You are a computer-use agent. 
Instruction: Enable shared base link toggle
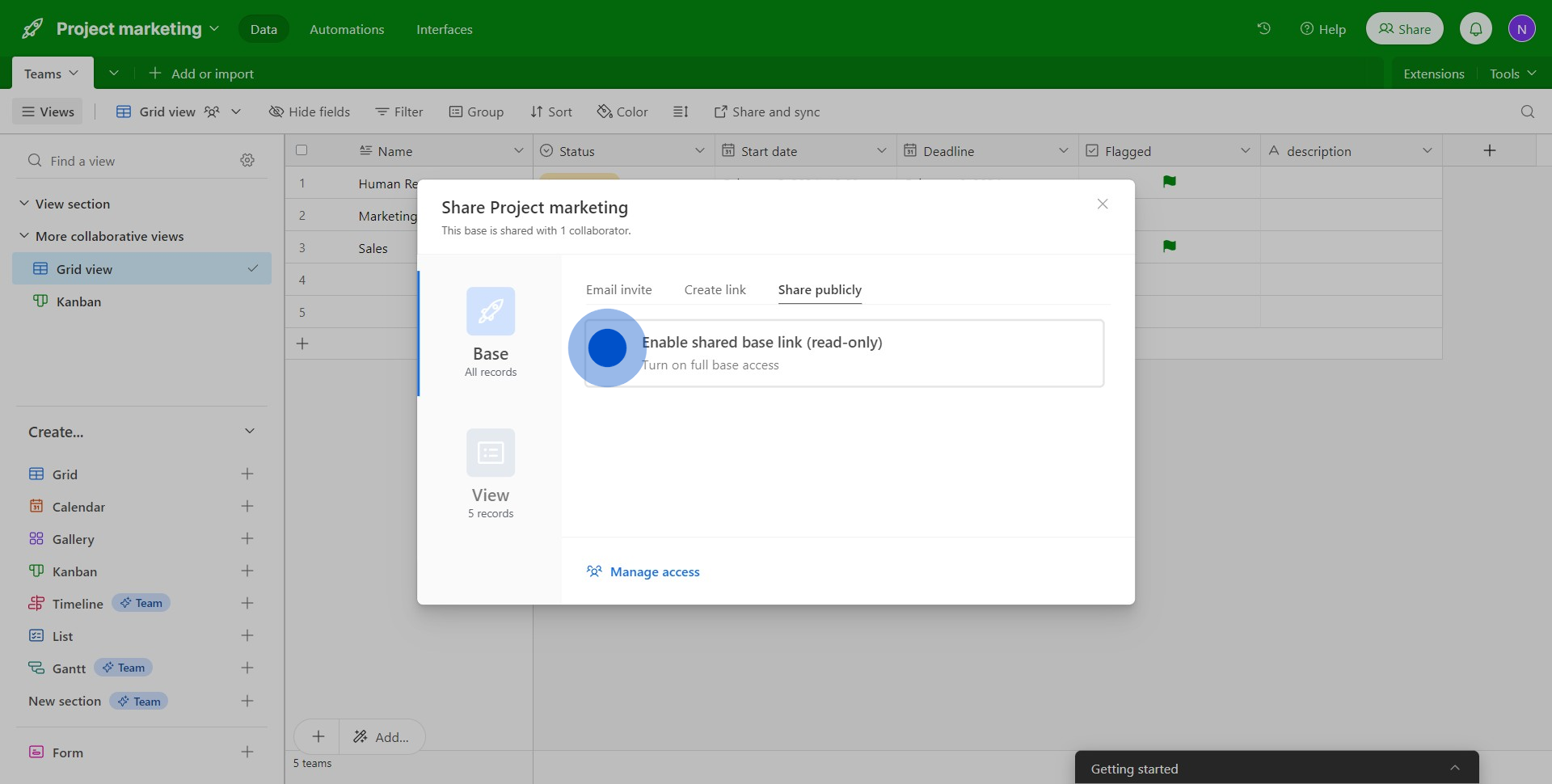pyautogui.click(x=607, y=348)
